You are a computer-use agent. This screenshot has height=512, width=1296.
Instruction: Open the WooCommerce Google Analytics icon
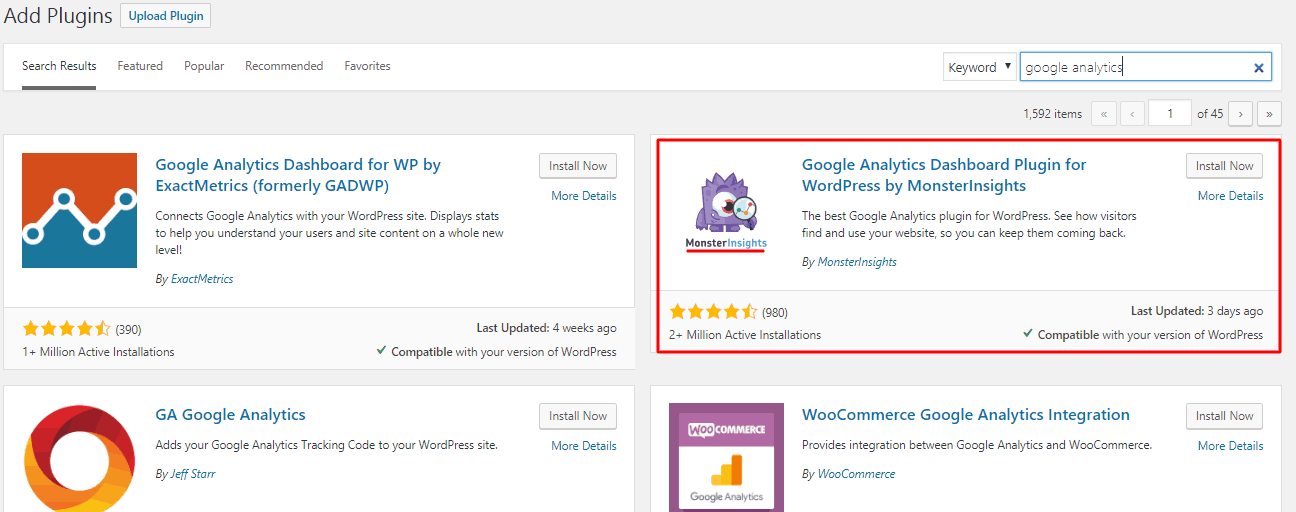(726, 458)
